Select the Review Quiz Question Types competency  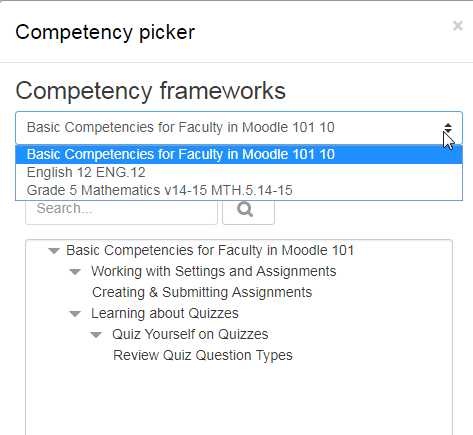point(203,355)
